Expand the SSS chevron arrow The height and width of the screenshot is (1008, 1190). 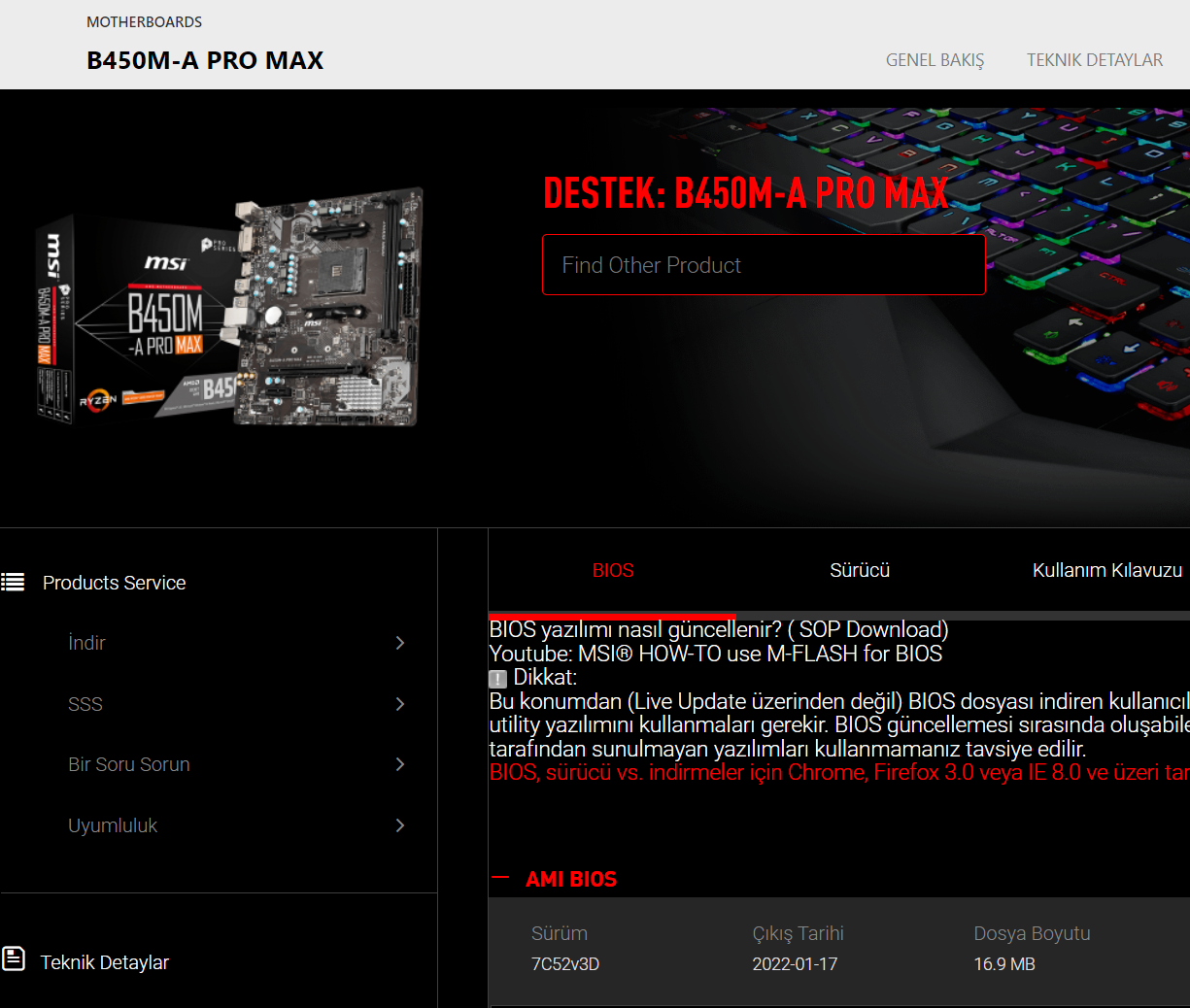(x=400, y=704)
